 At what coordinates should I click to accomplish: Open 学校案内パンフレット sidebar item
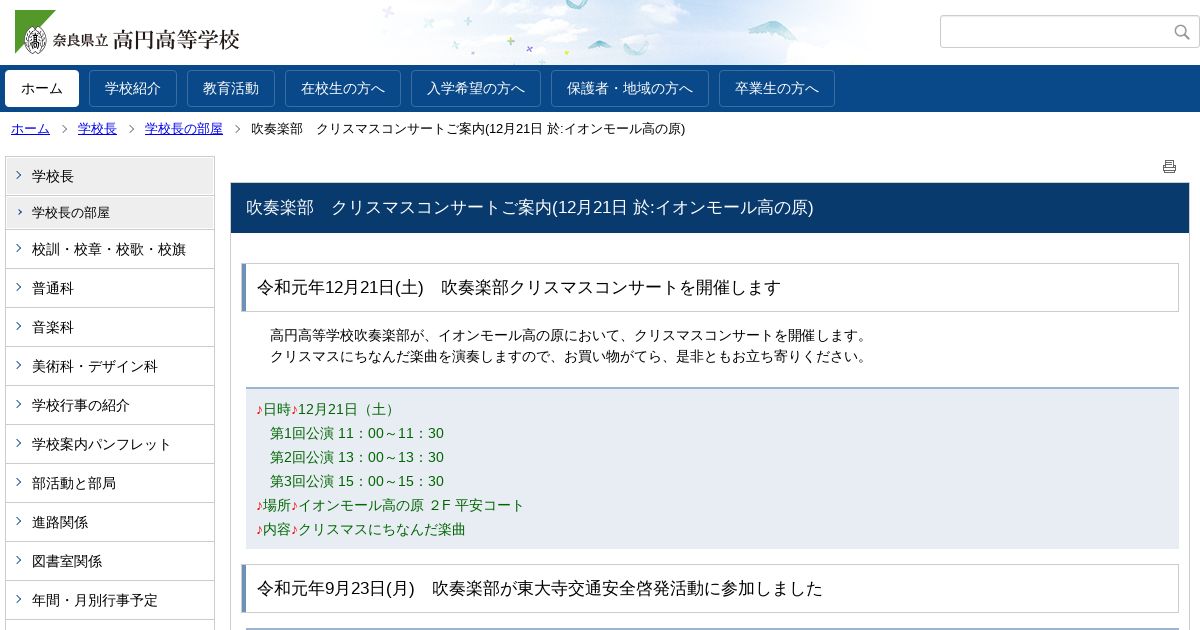point(110,444)
